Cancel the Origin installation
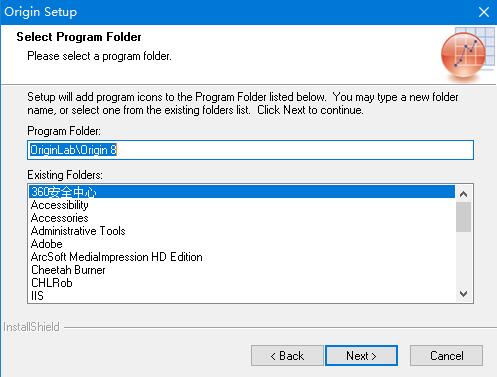Viewport: 497px width, 377px height. click(x=446, y=356)
